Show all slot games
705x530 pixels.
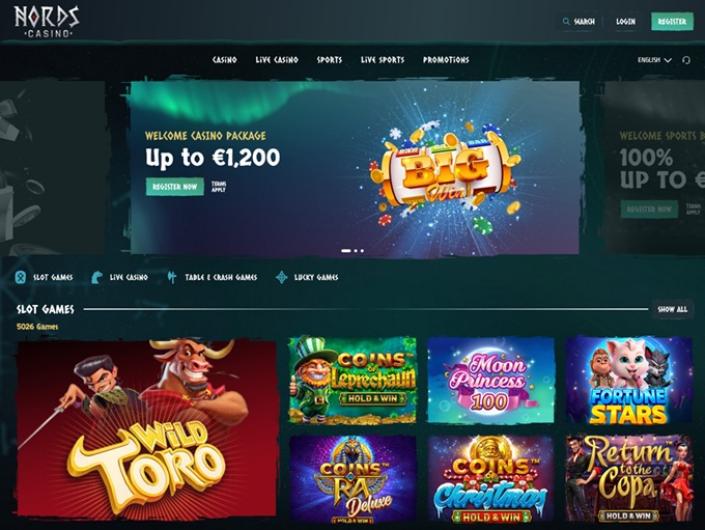672,309
